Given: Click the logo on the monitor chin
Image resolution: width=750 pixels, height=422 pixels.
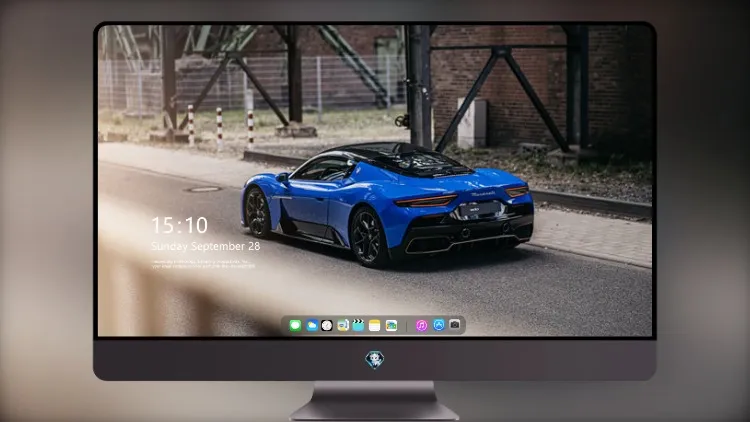Looking at the screenshot, I should coord(375,360).
